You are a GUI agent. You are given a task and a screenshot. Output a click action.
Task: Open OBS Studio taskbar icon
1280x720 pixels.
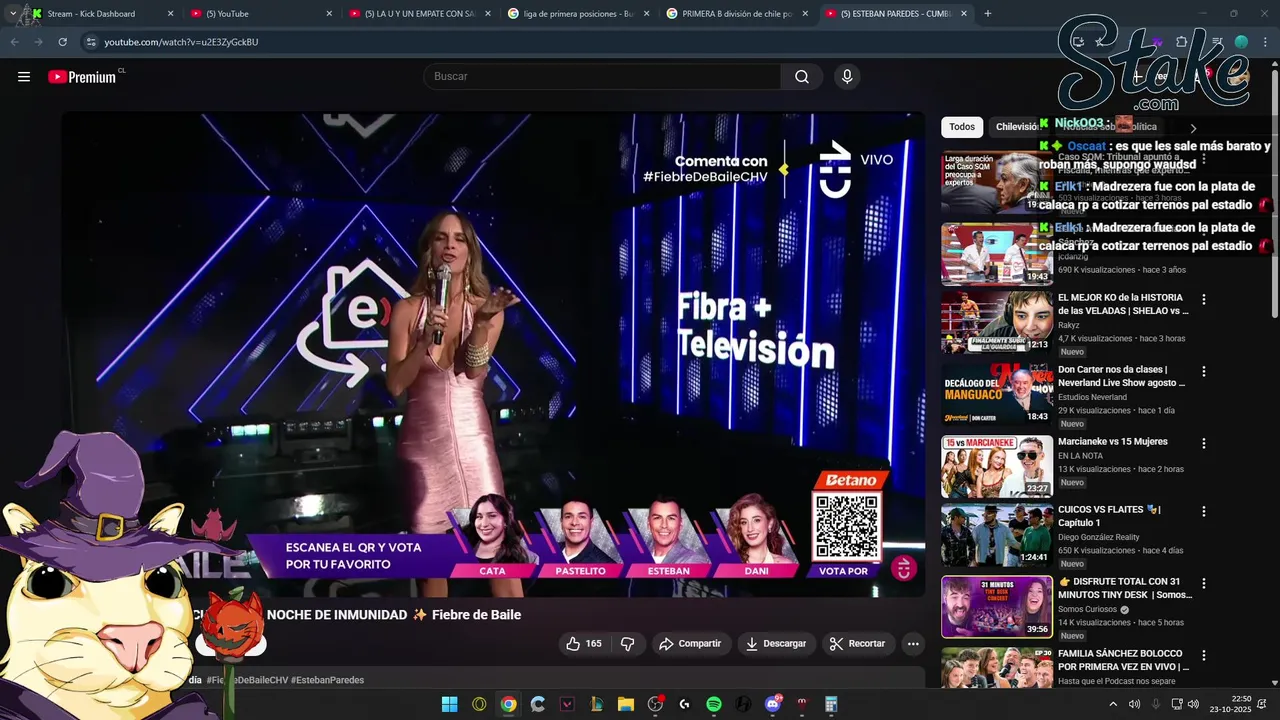click(655, 704)
